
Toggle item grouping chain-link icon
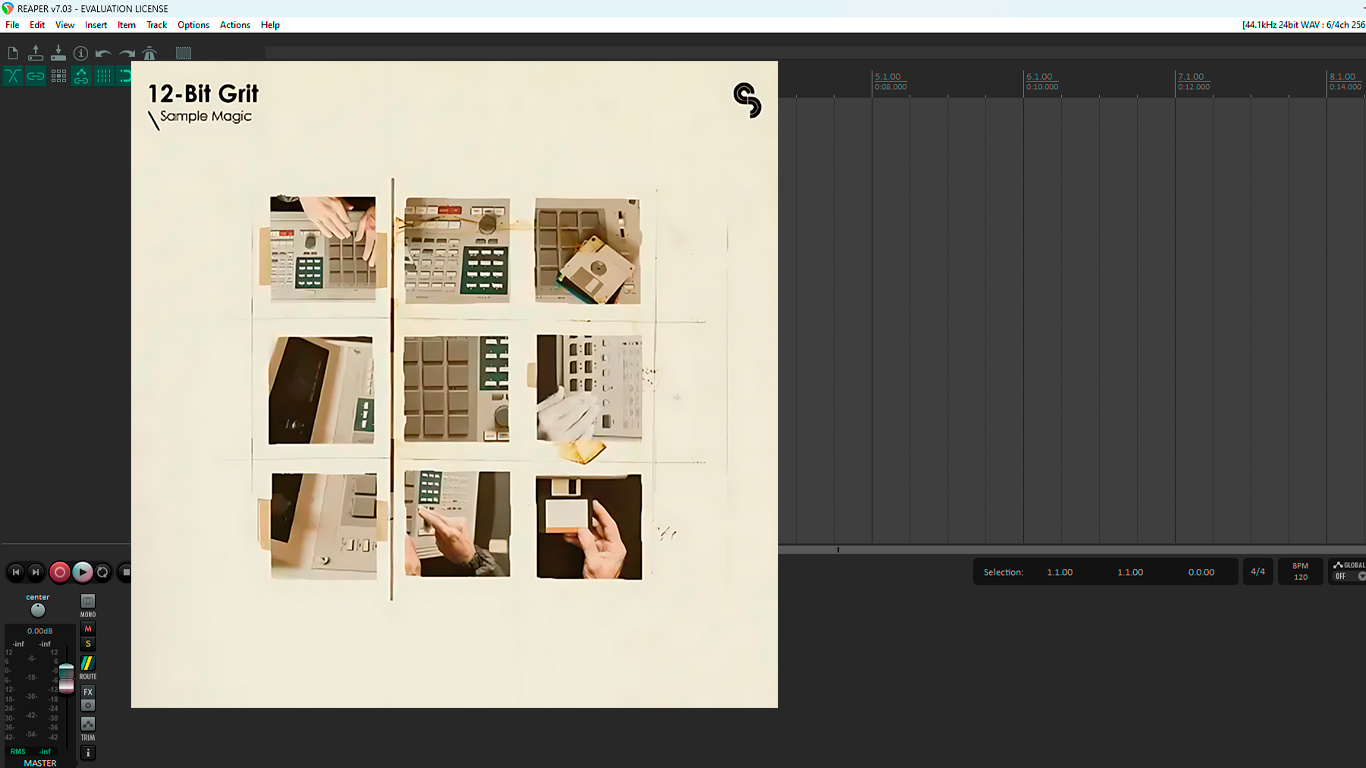(x=36, y=76)
